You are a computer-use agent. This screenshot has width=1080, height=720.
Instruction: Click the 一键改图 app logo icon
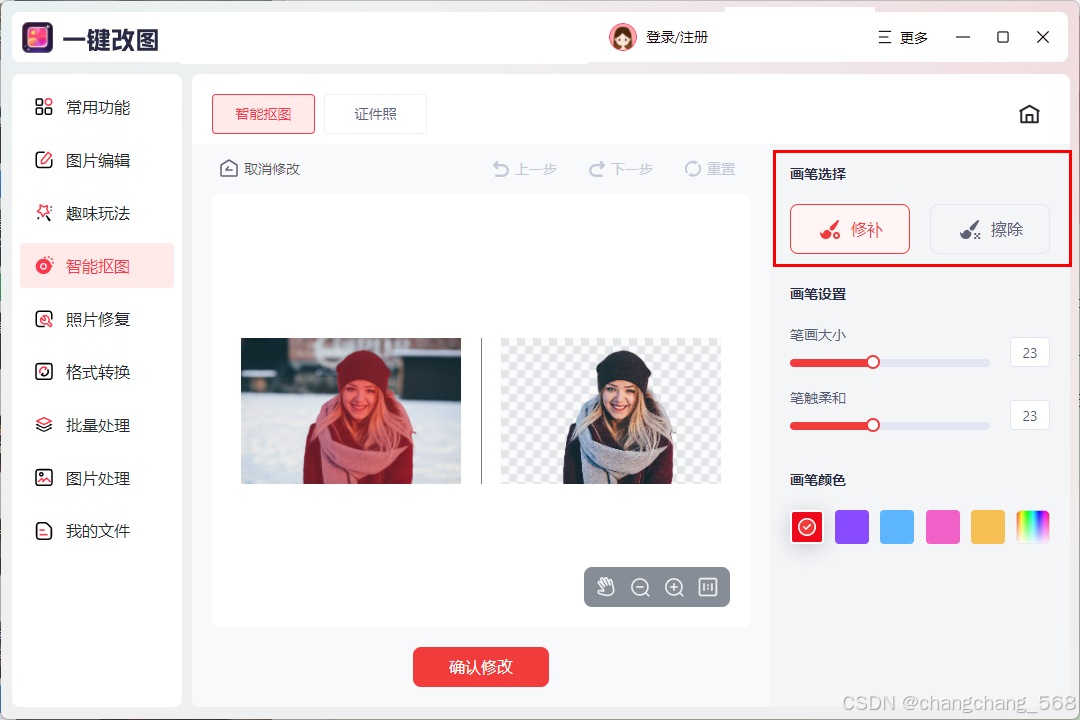click(37, 38)
